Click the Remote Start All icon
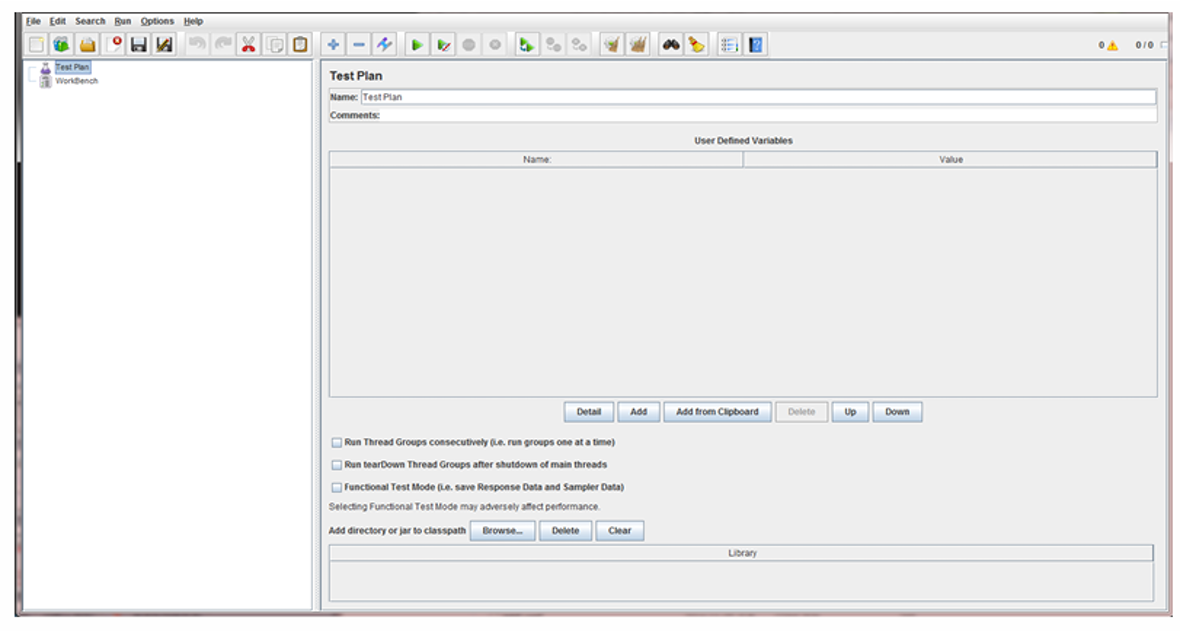This screenshot has width=1180, height=632. point(527,45)
